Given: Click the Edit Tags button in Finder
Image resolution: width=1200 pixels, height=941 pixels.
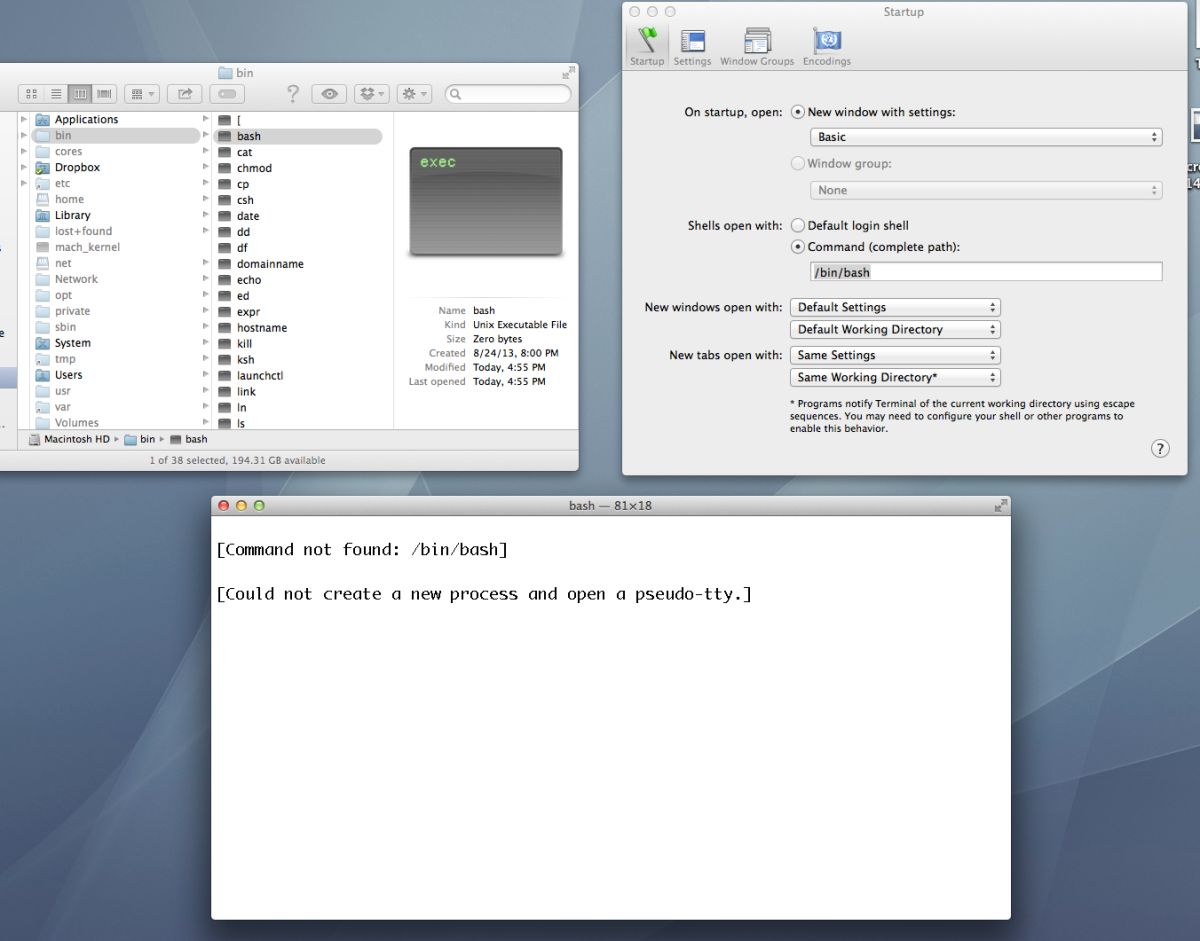Looking at the screenshot, I should pos(228,94).
